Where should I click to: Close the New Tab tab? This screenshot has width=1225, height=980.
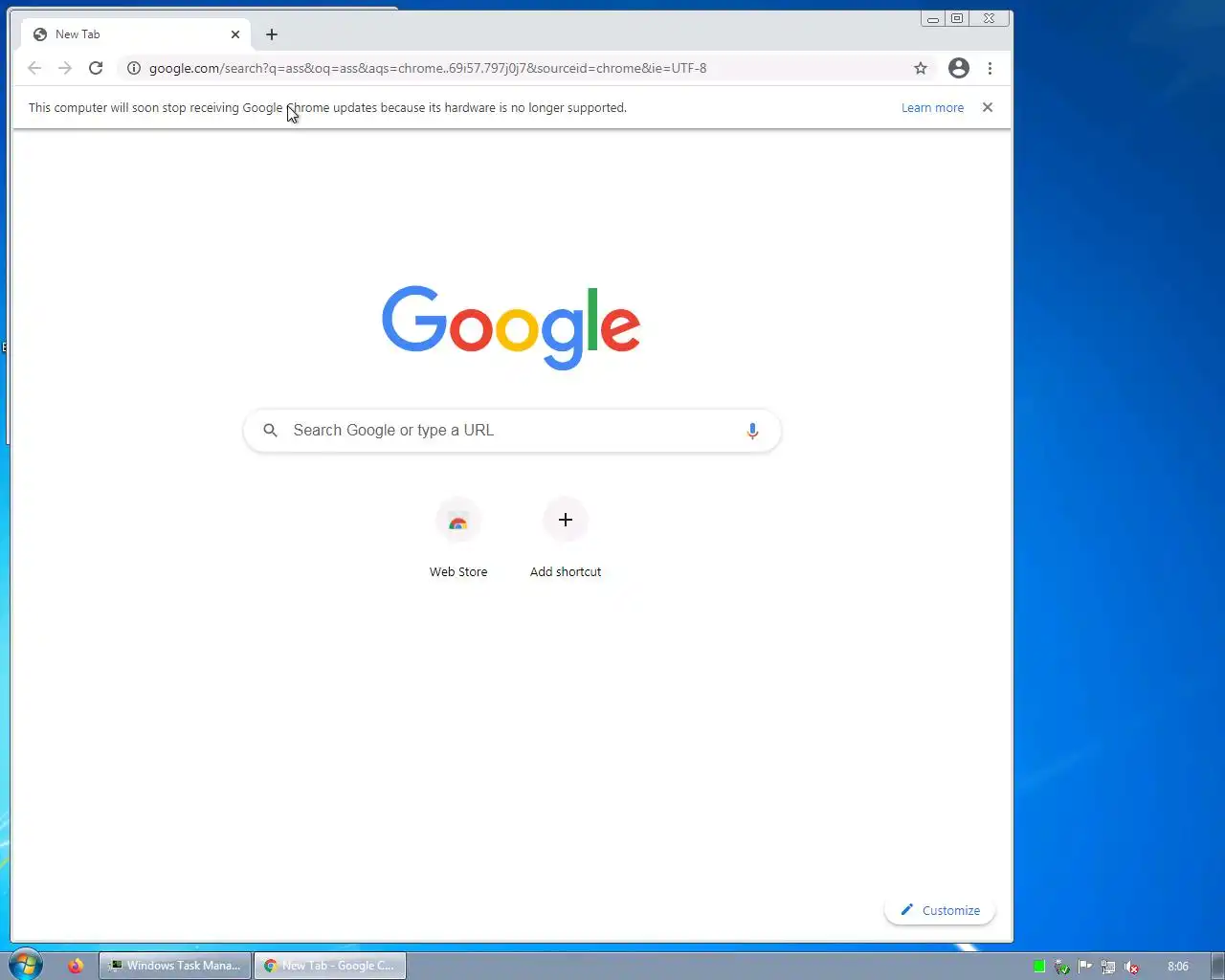click(x=235, y=34)
